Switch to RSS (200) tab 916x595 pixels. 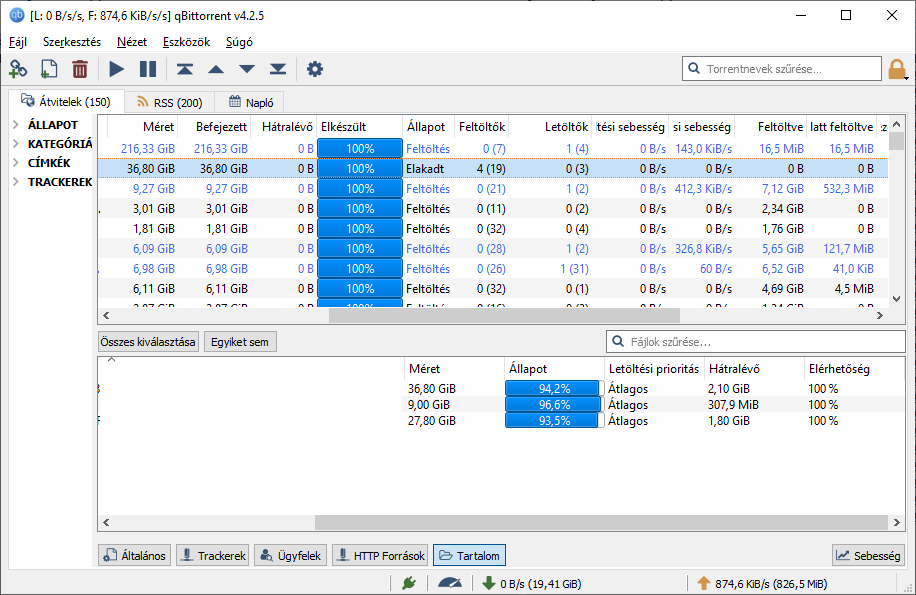pyautogui.click(x=169, y=103)
